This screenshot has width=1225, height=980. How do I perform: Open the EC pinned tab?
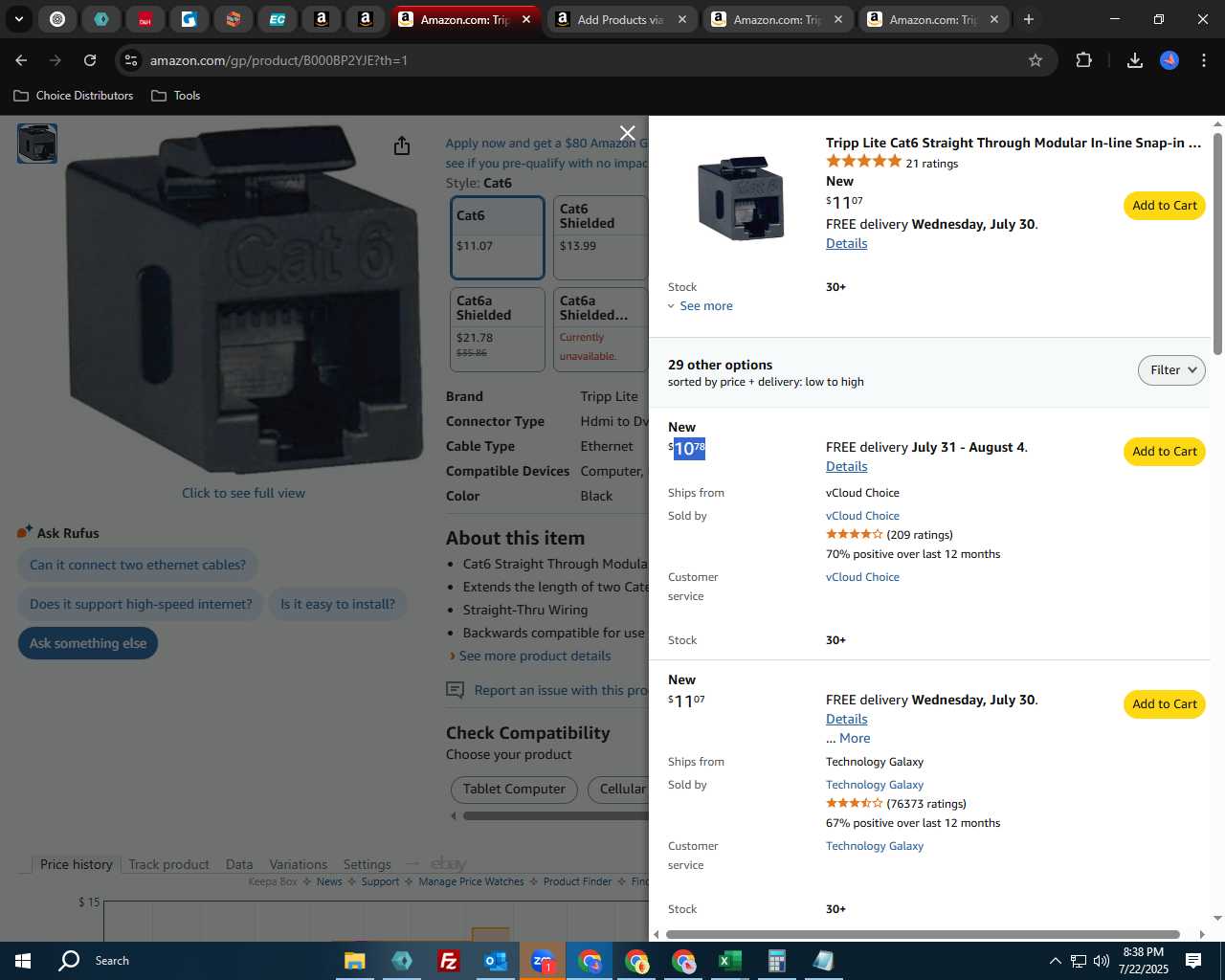point(277,19)
